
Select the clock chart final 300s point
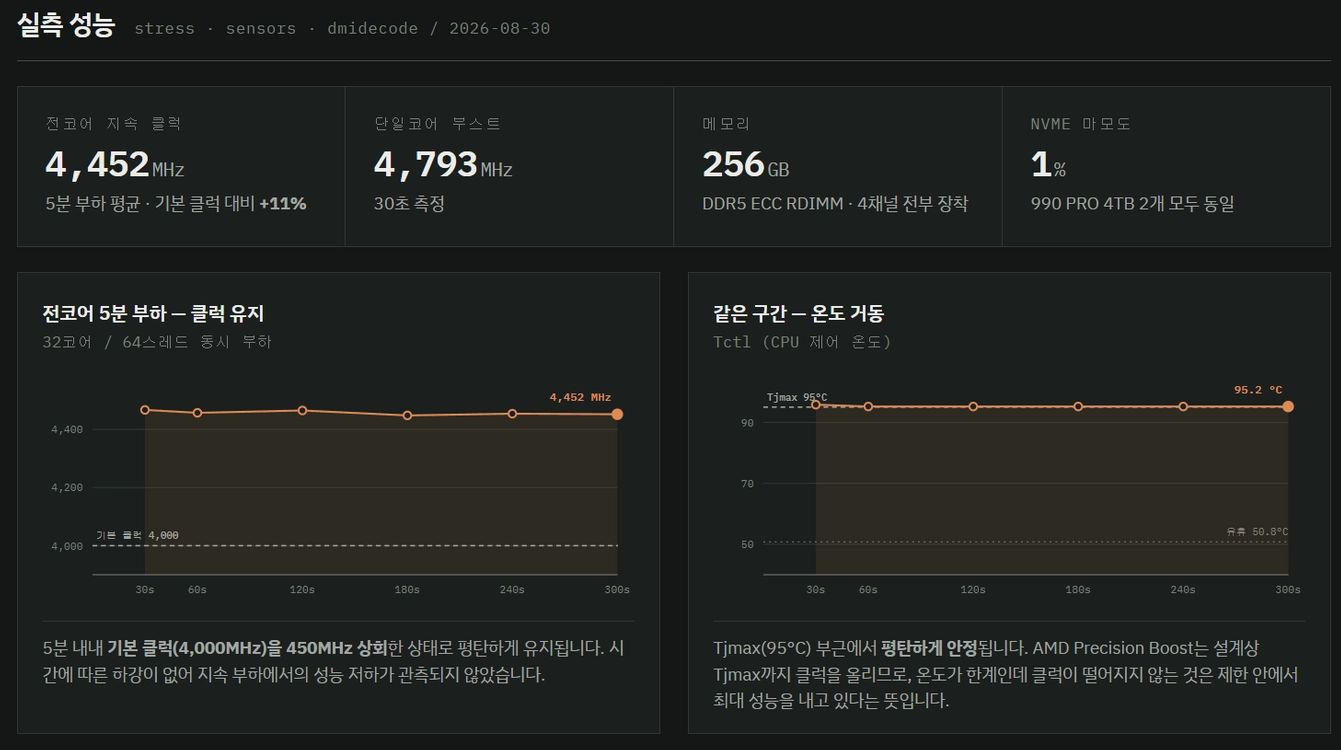click(x=617, y=414)
